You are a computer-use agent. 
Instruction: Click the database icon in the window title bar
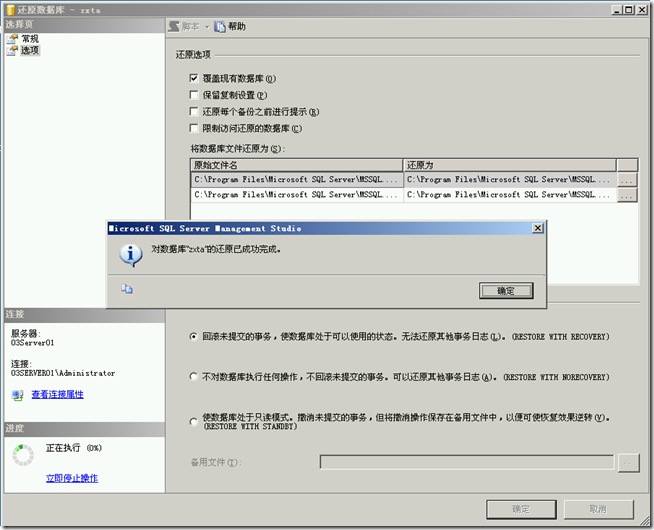coord(10,10)
